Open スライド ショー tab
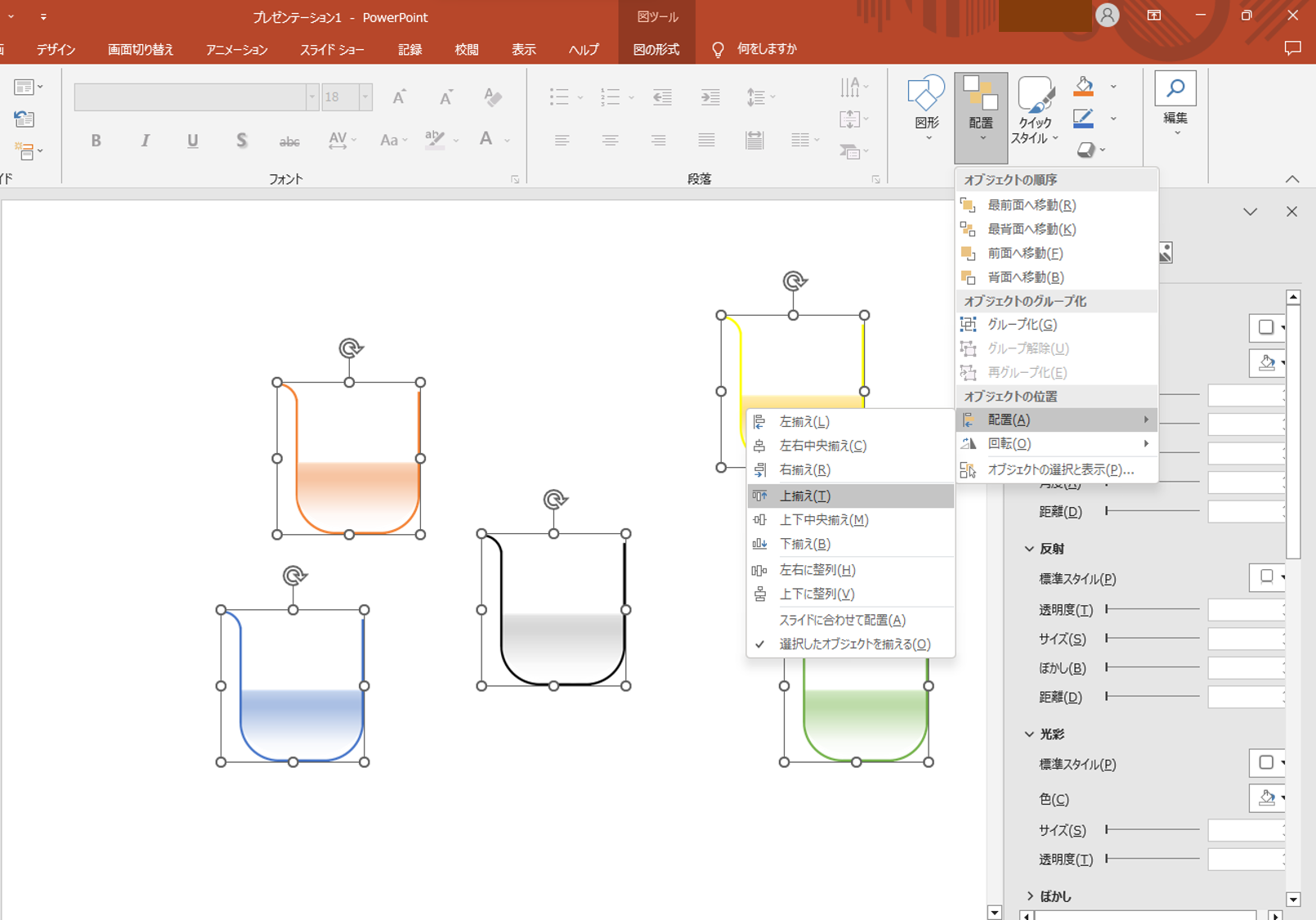The width and height of the screenshot is (1316, 920). (332, 50)
